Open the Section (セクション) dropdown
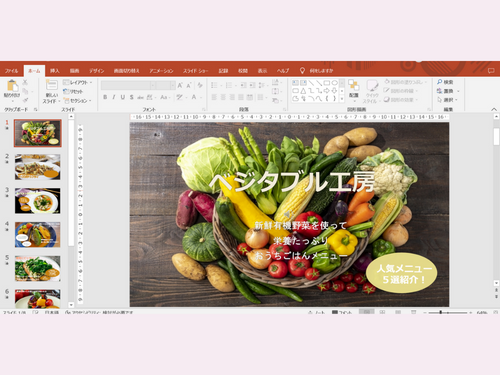This screenshot has width=500, height=375. click(x=77, y=100)
